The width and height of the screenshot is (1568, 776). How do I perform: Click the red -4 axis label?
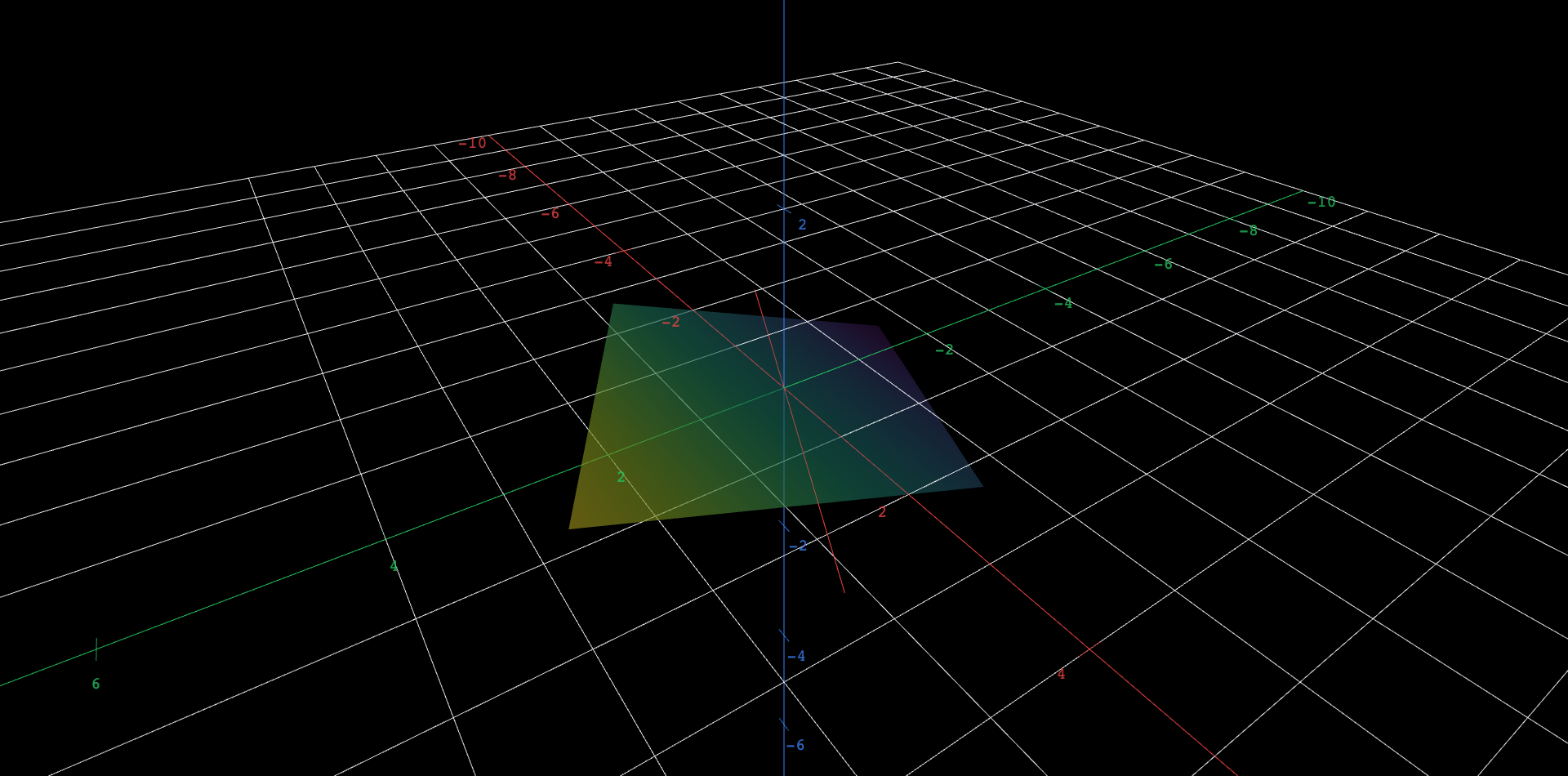click(603, 261)
